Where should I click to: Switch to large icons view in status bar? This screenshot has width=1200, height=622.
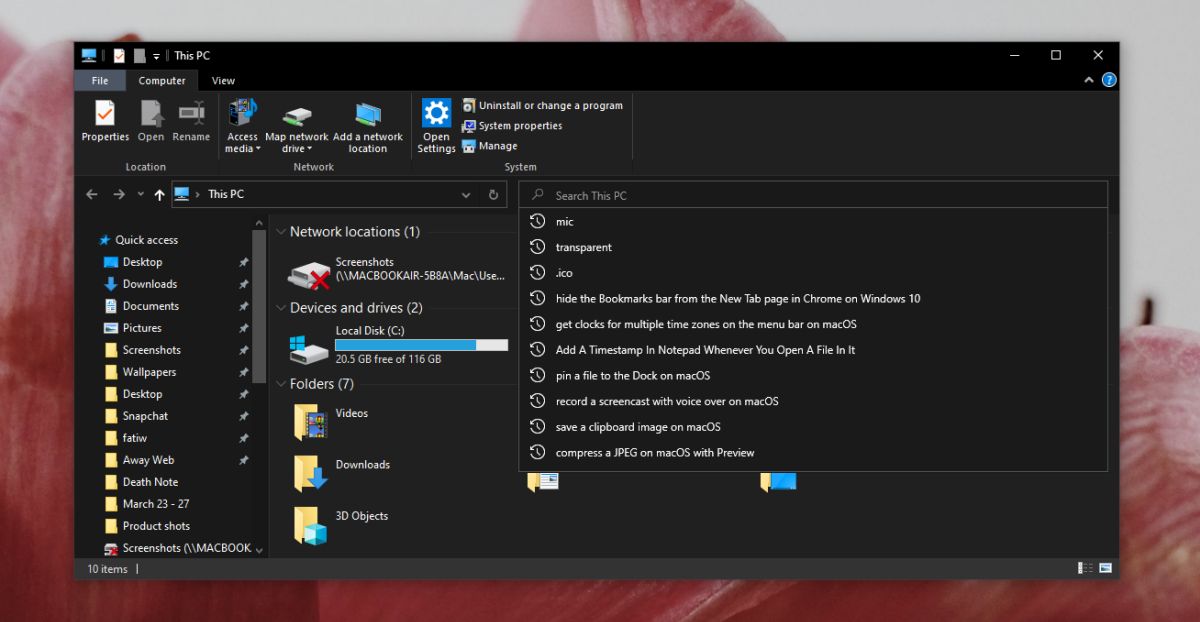1106,568
